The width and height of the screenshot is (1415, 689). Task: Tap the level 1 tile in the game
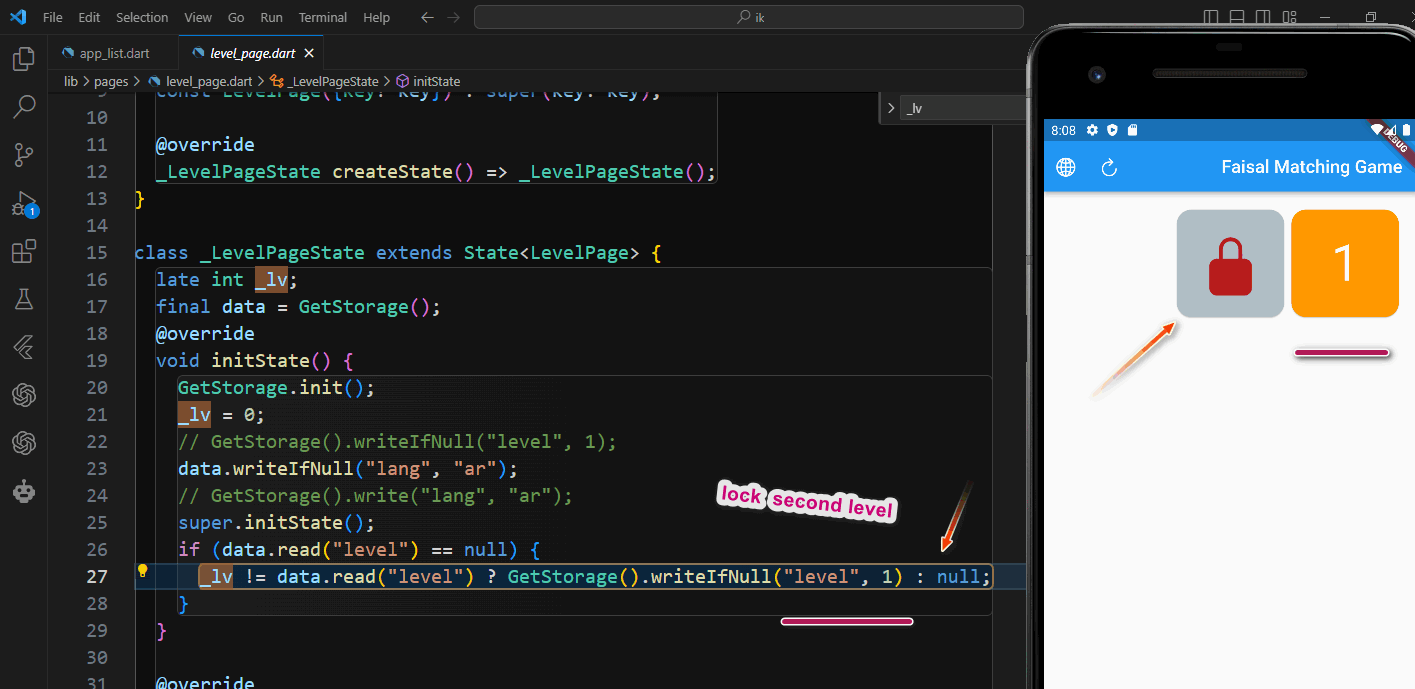click(1344, 263)
